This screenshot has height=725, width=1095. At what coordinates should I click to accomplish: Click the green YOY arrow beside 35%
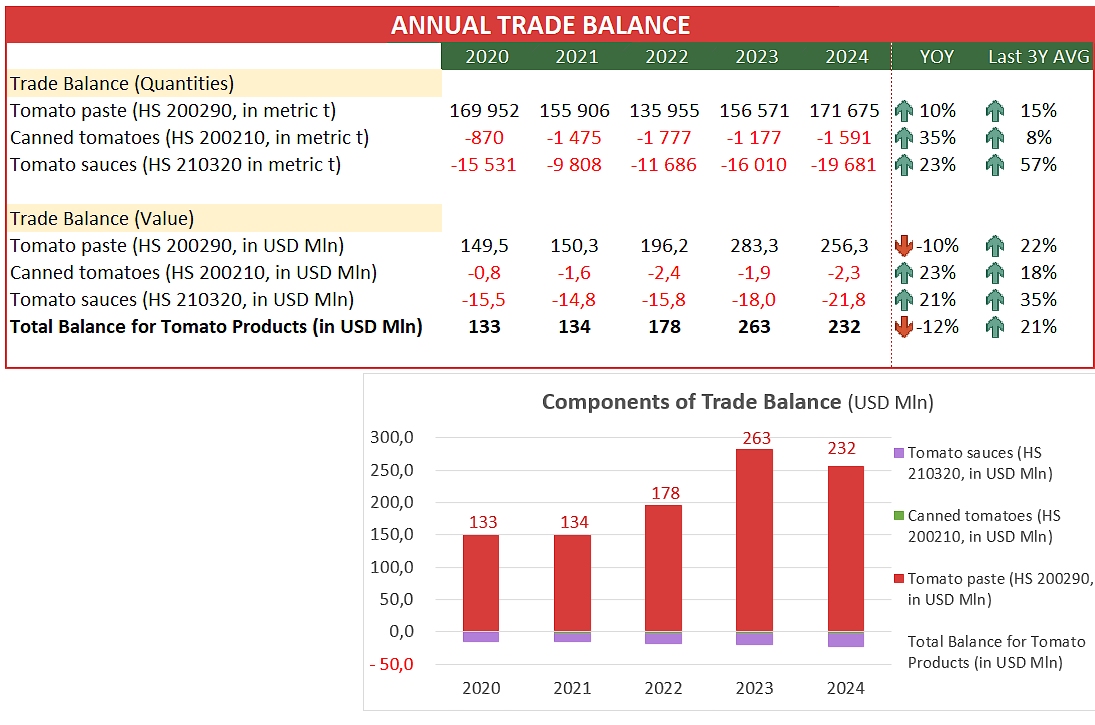[x=905, y=138]
